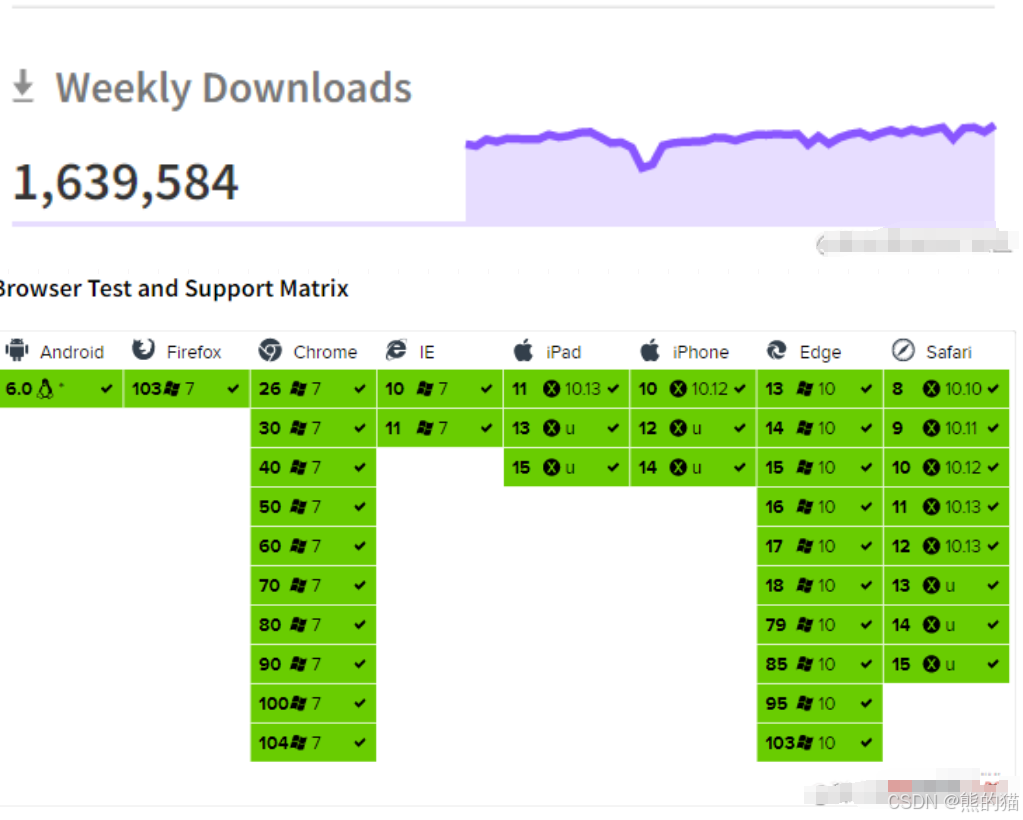
Task: Click the Firefox browser icon
Action: click(x=144, y=350)
